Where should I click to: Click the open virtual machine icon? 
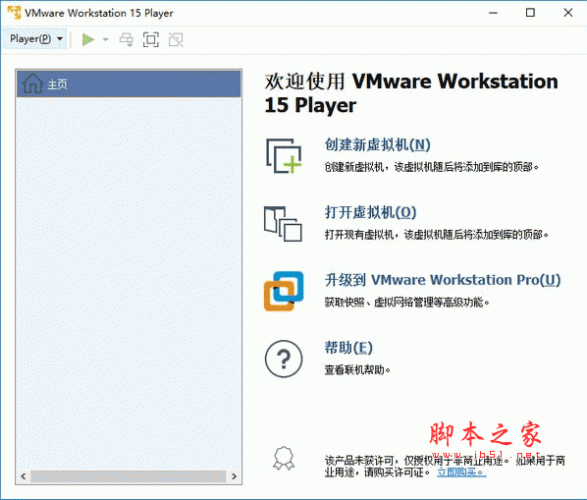tap(283, 223)
